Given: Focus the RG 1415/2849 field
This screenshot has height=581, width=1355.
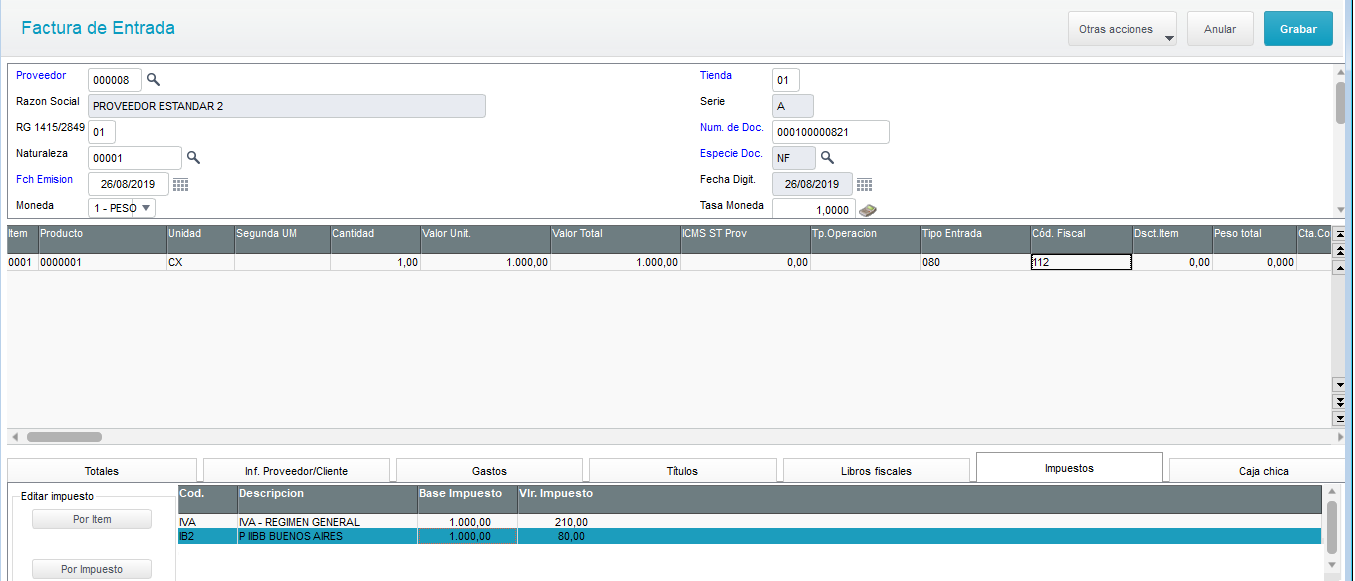Looking at the screenshot, I should (x=102, y=132).
